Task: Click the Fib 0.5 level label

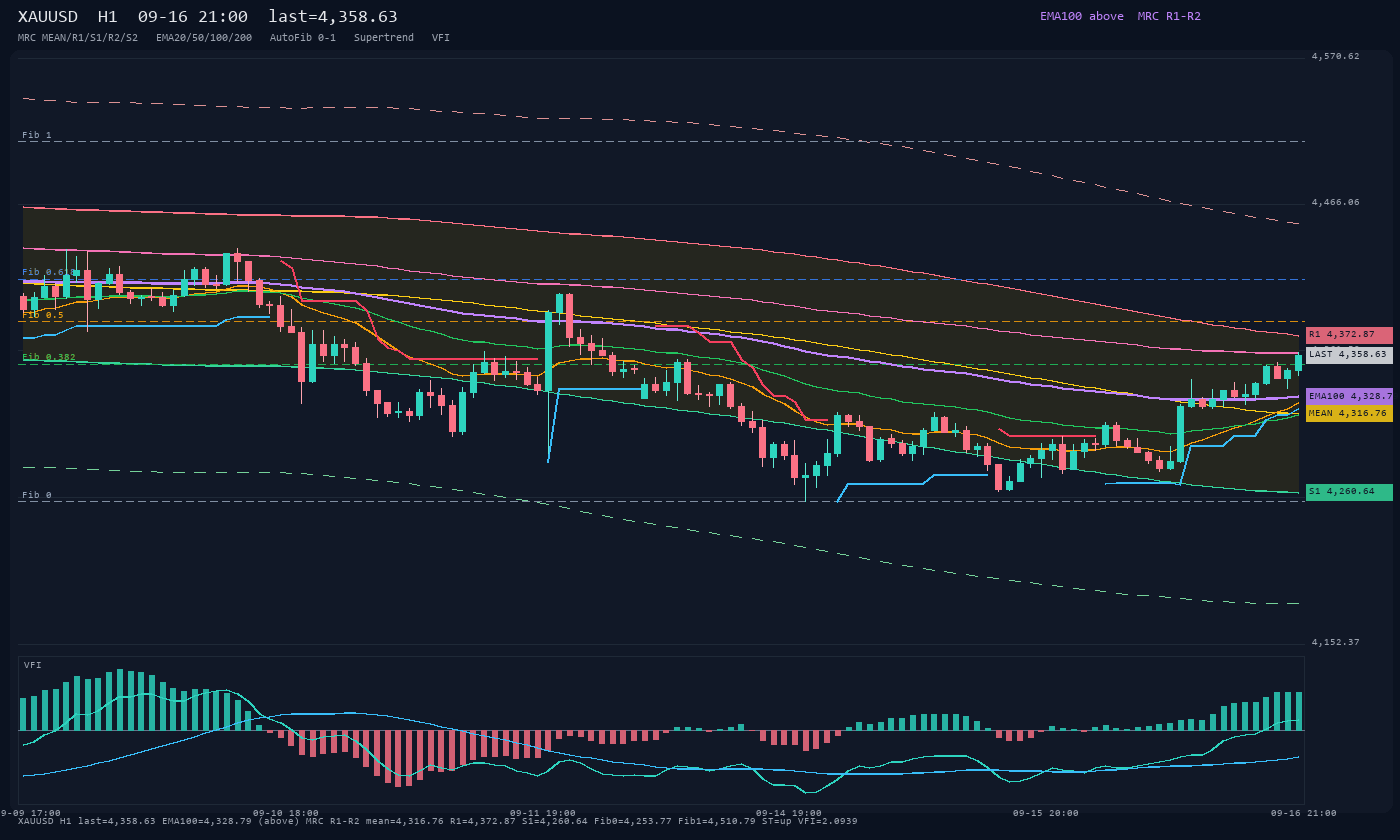Action: click(43, 315)
